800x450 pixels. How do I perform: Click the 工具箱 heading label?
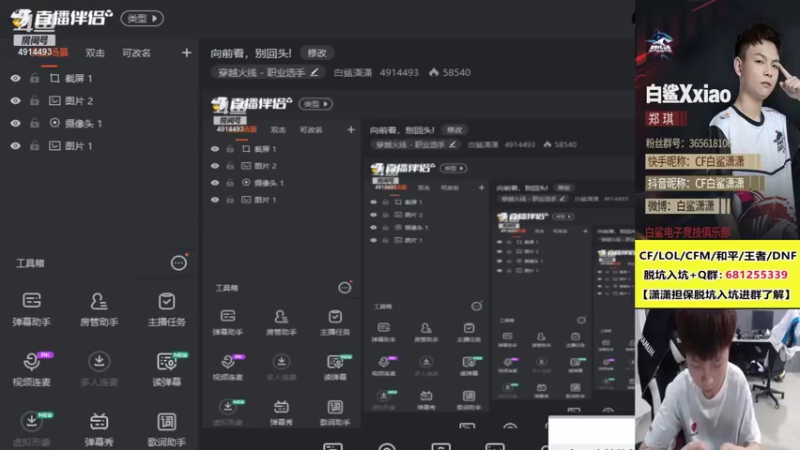30,263
